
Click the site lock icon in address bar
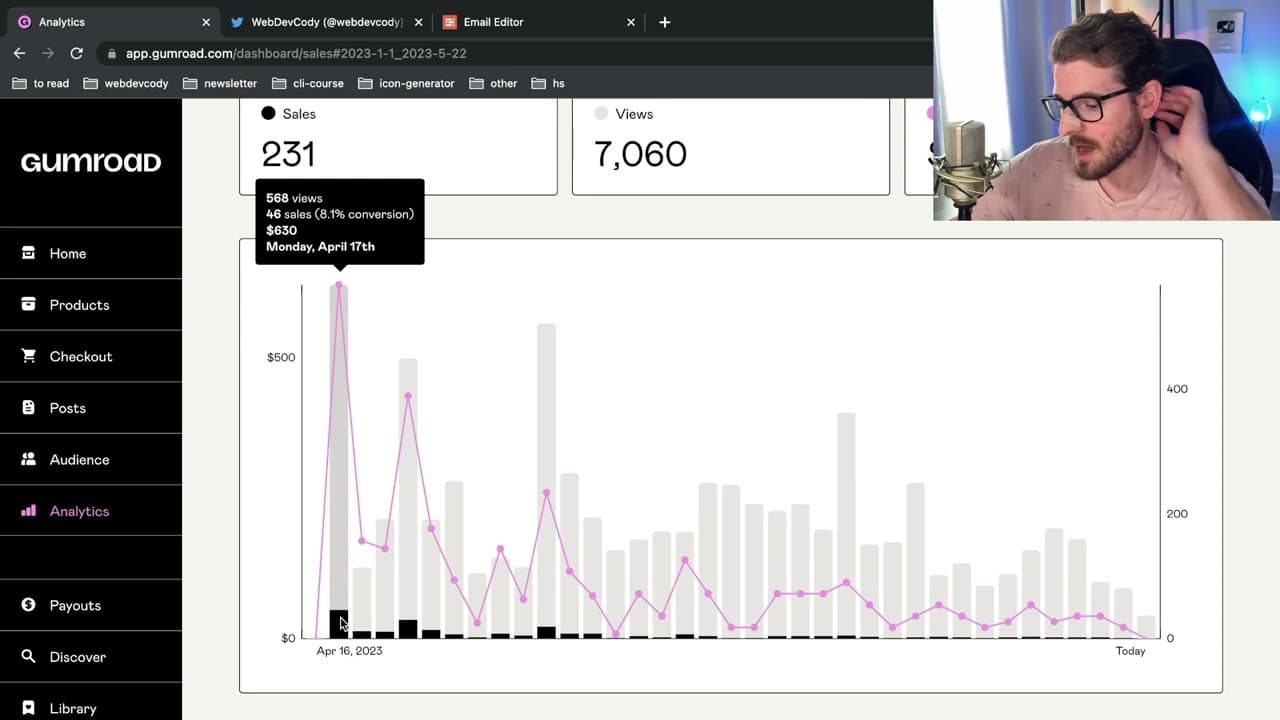(x=112, y=53)
